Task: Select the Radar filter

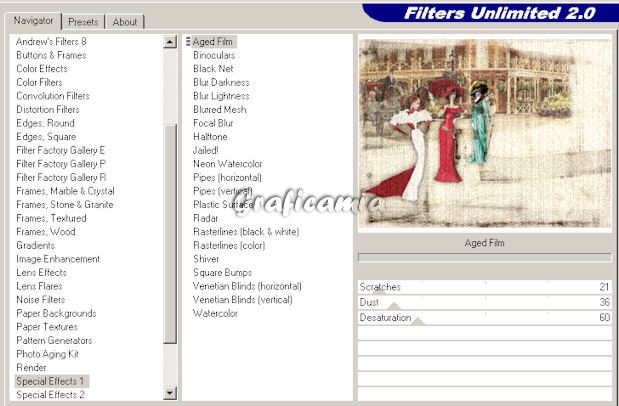Action: coord(205,218)
